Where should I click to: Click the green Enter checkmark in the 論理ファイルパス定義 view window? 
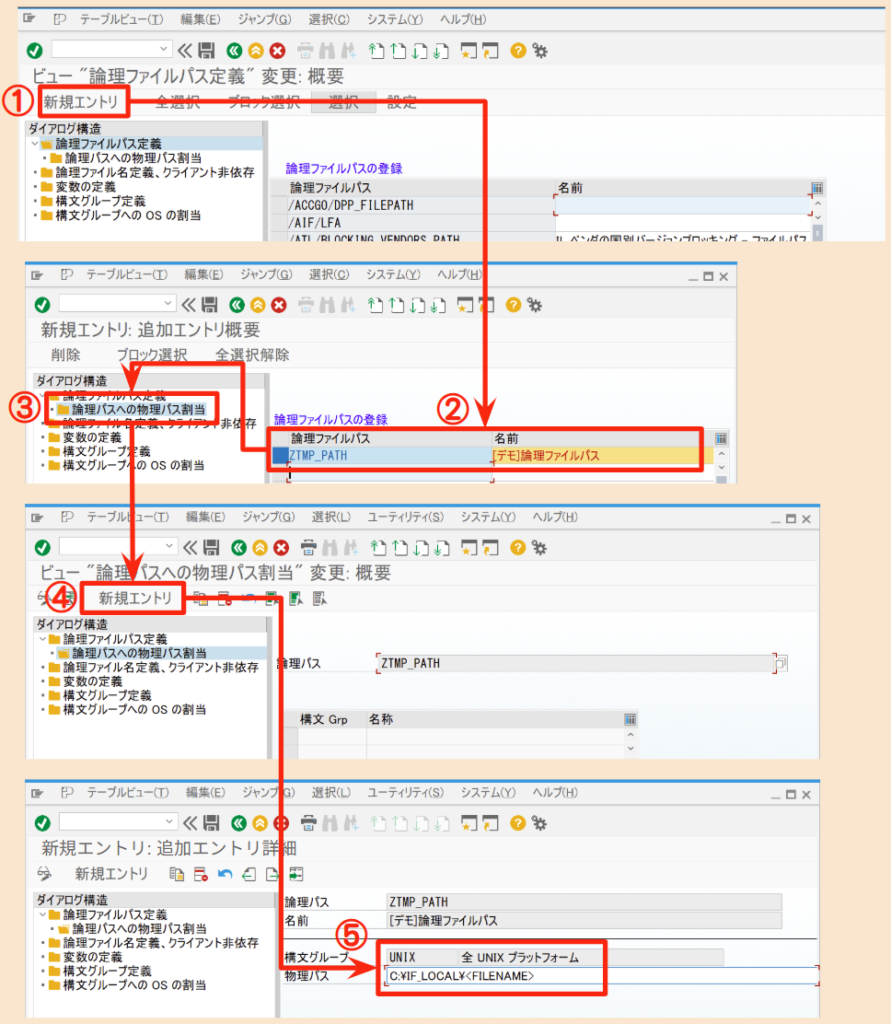click(x=35, y=50)
